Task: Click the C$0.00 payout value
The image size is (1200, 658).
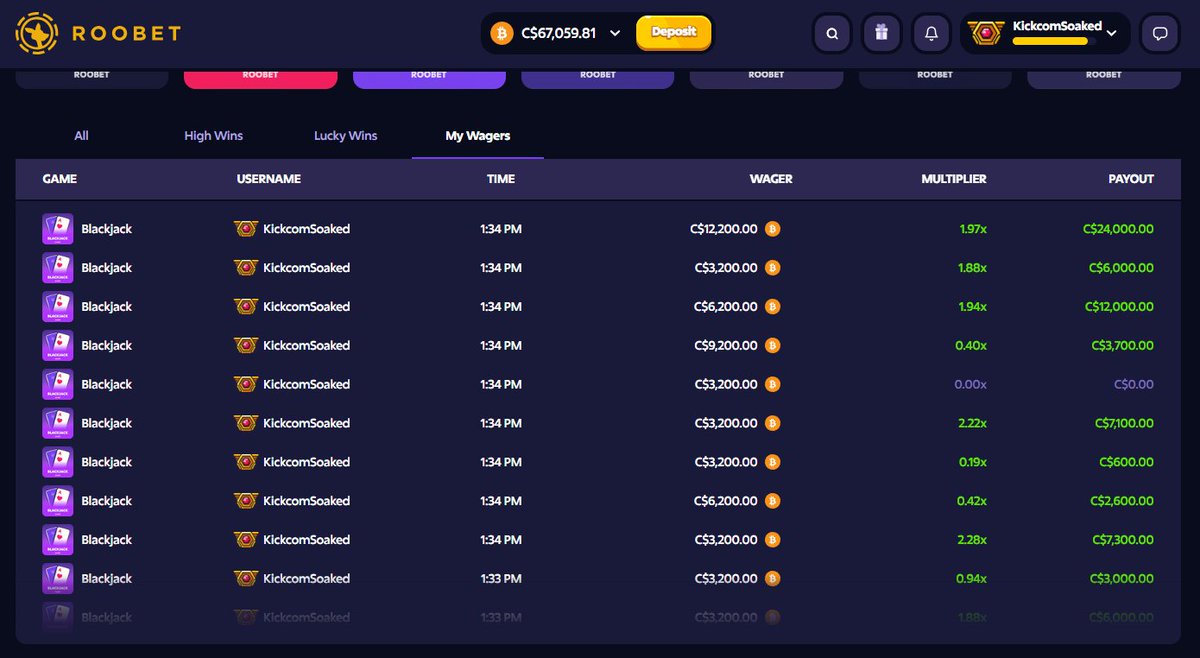Action: click(x=1135, y=385)
